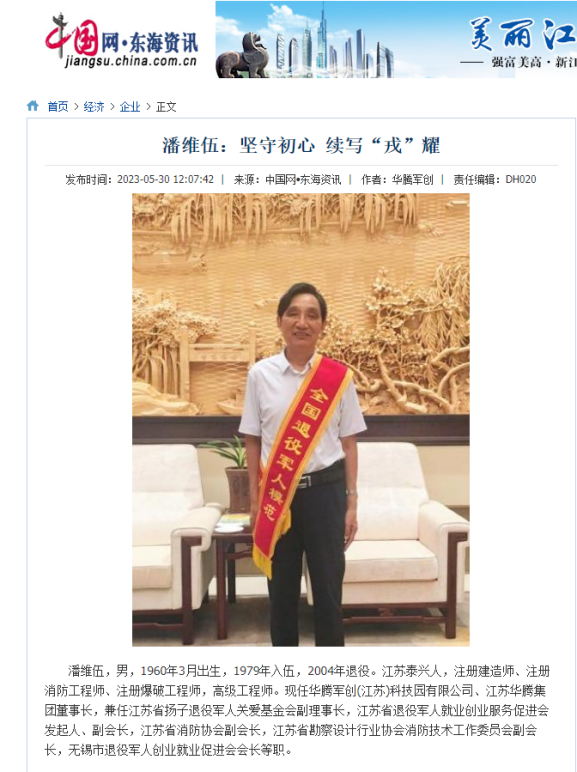Click the stone lion statue in banner
The height and width of the screenshot is (772, 577).
tap(244, 56)
